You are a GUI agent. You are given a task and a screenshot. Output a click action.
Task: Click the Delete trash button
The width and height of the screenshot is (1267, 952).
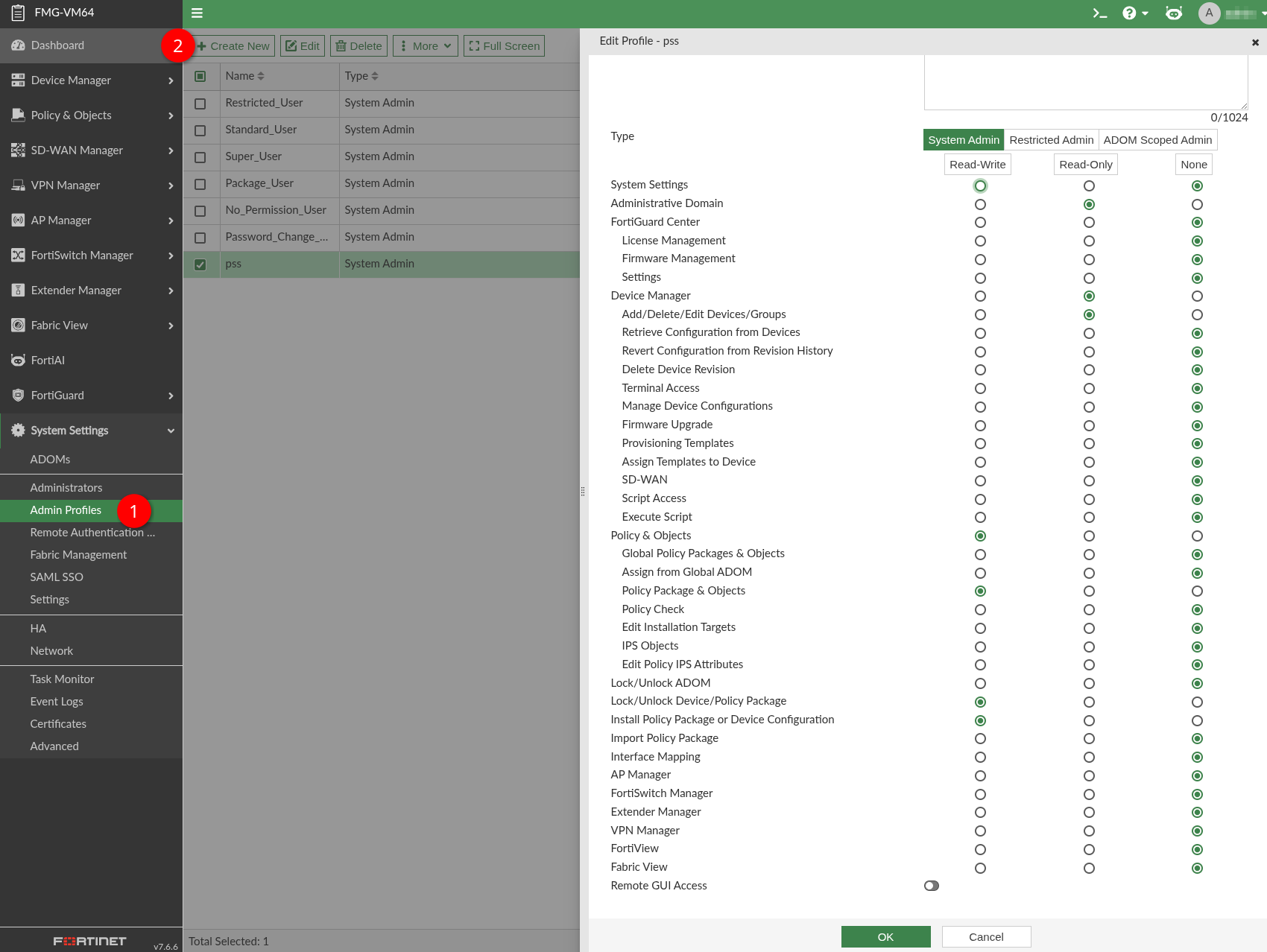click(358, 46)
